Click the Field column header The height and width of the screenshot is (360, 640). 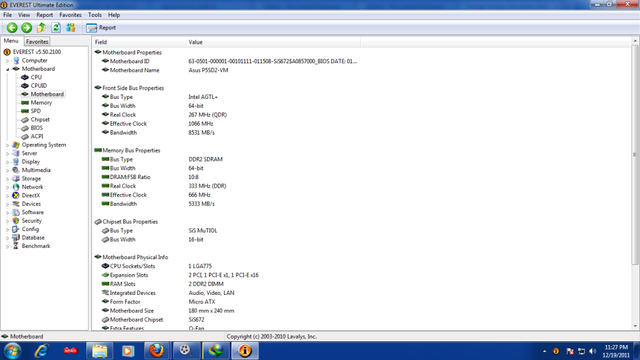[x=139, y=42]
